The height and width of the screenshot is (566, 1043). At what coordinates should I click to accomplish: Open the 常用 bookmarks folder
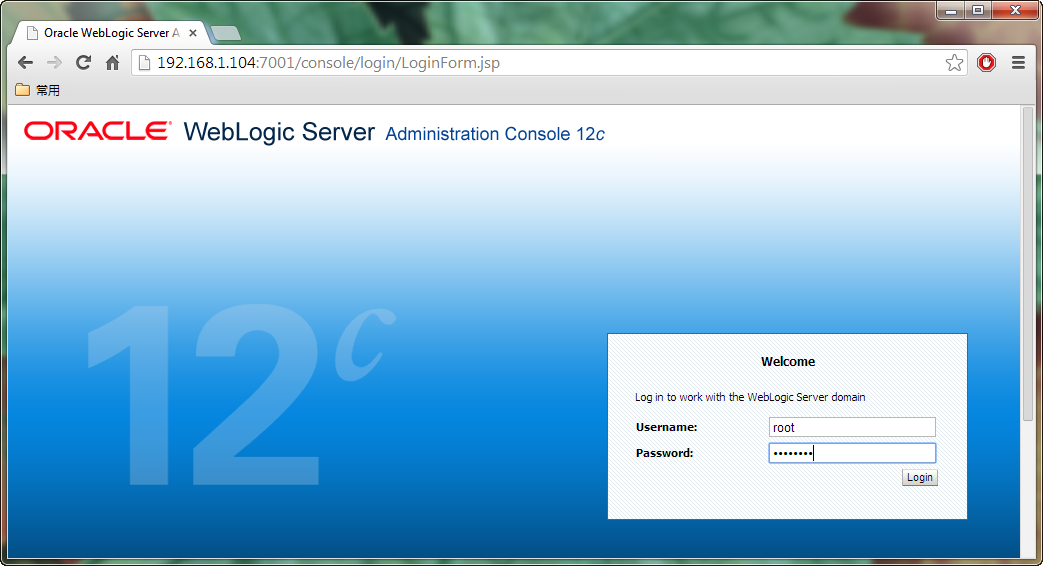(37, 90)
